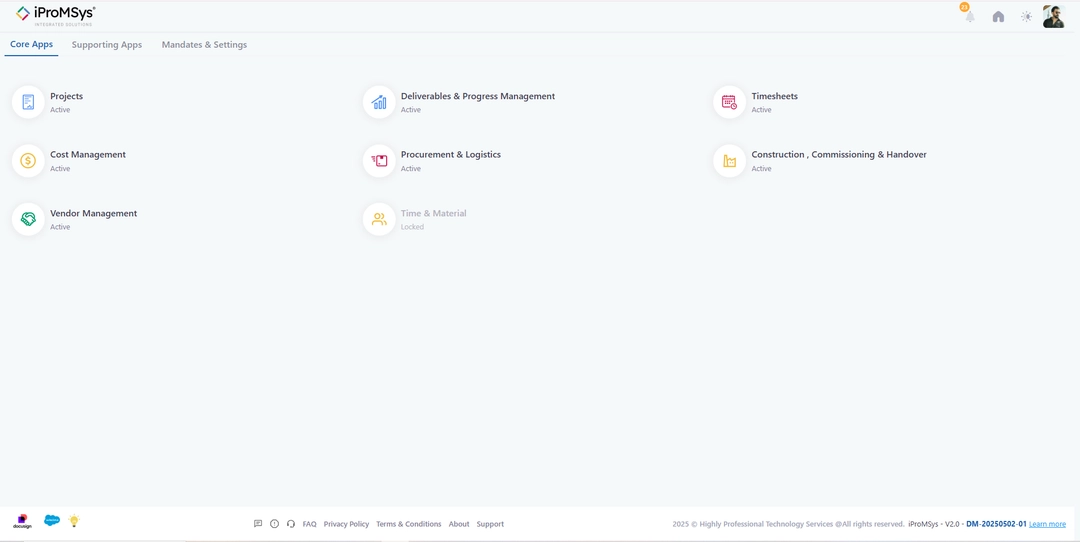
Task: Launch Vendor Management handshake icon
Action: pyautogui.click(x=28, y=219)
